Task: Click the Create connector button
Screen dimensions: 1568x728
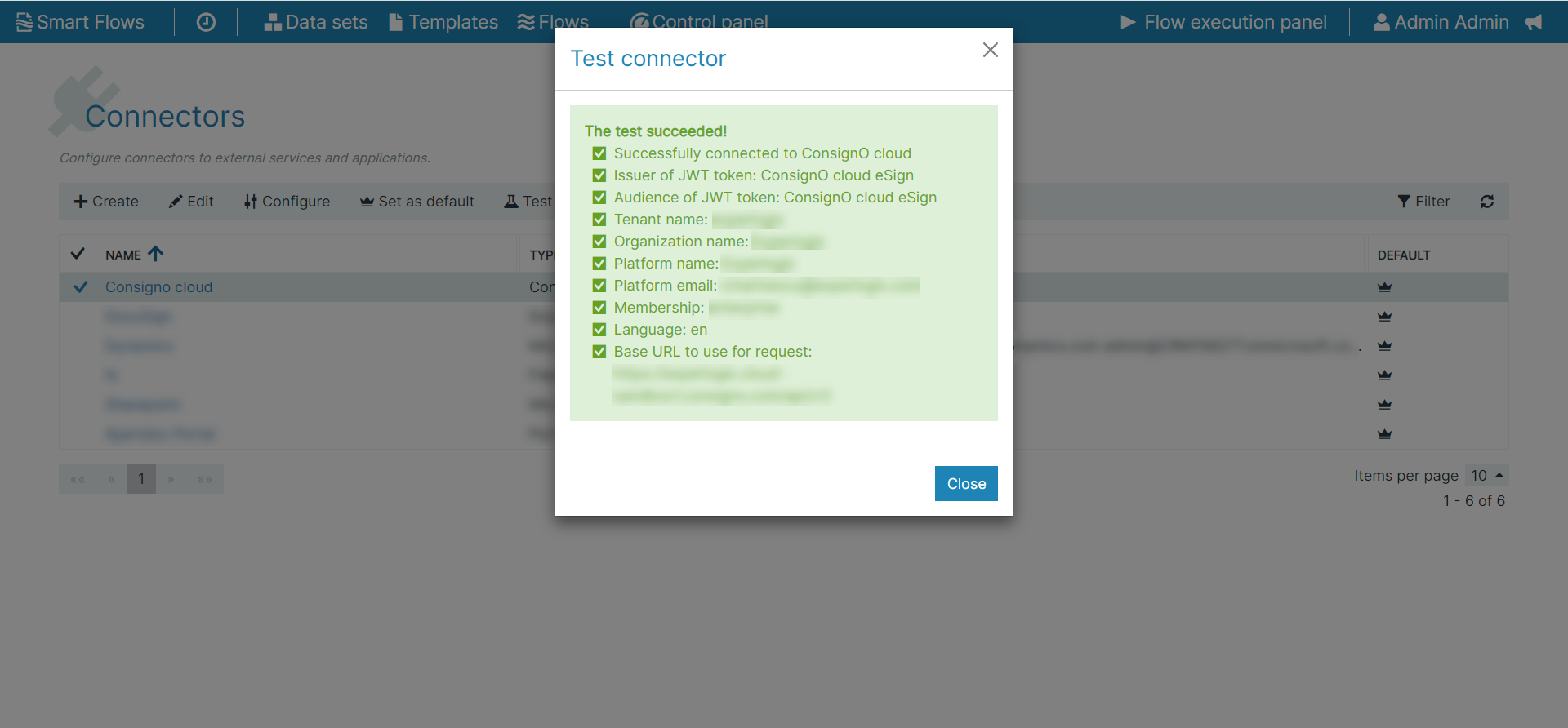Action: click(x=106, y=202)
